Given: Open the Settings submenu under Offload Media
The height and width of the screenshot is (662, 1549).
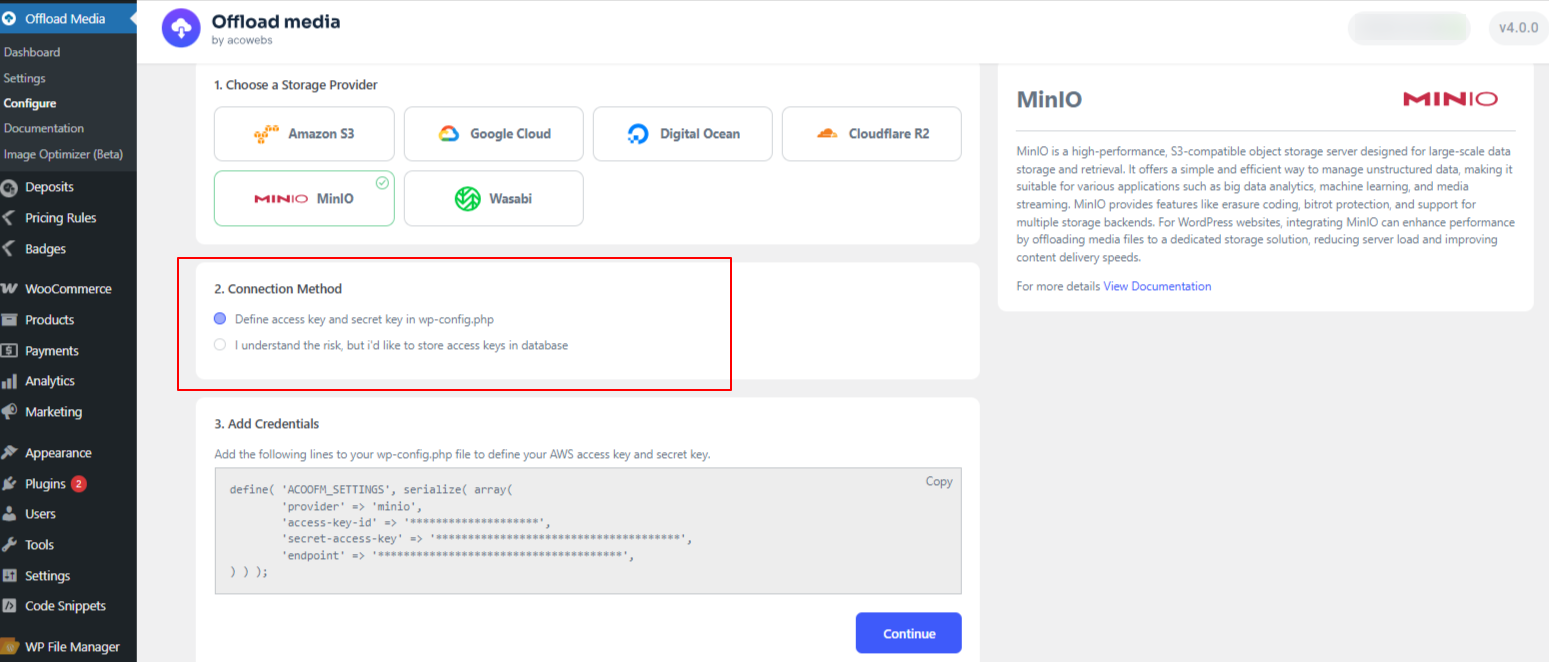Looking at the screenshot, I should point(25,78).
